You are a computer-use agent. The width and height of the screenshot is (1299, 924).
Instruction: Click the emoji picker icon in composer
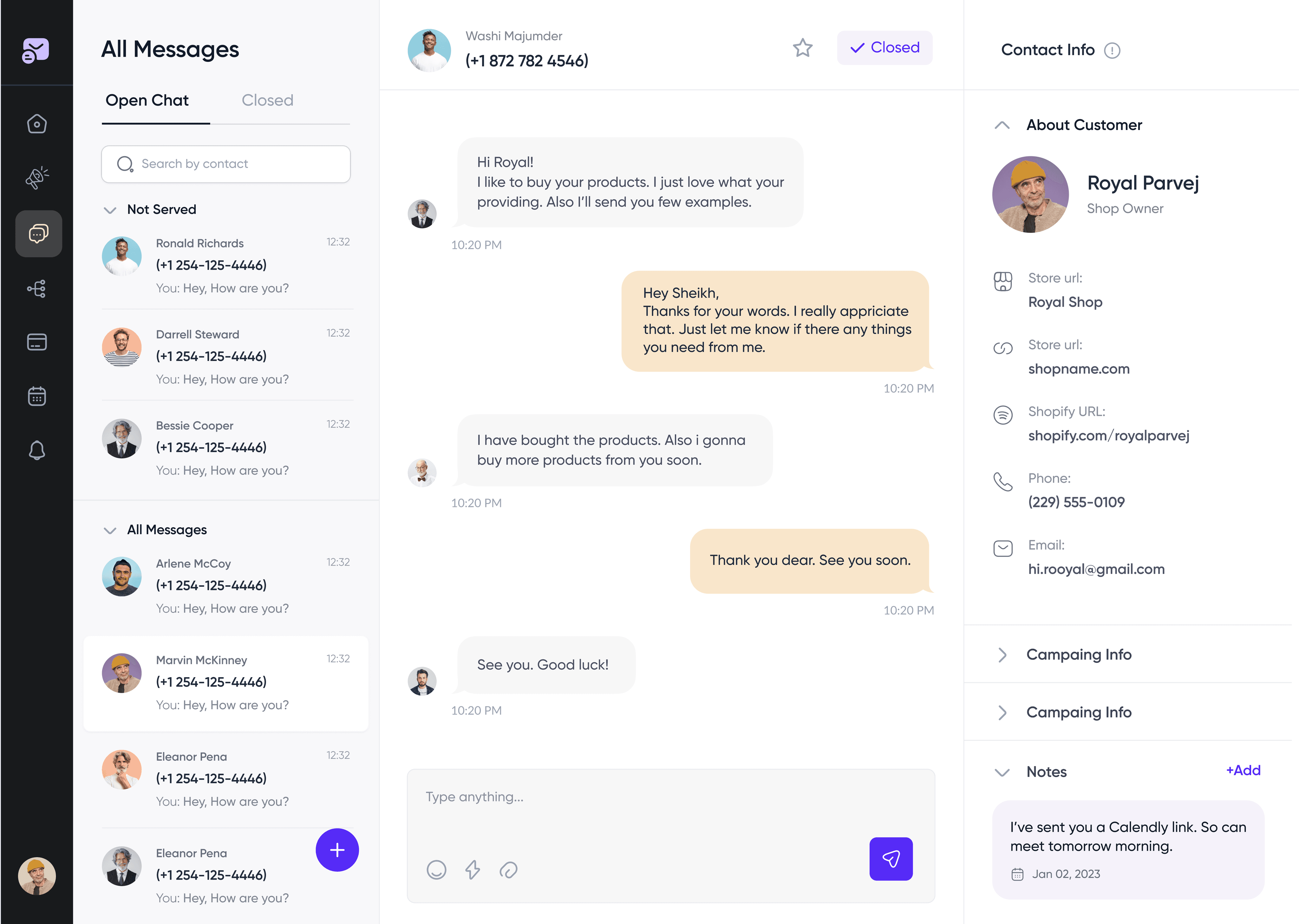pyautogui.click(x=436, y=869)
